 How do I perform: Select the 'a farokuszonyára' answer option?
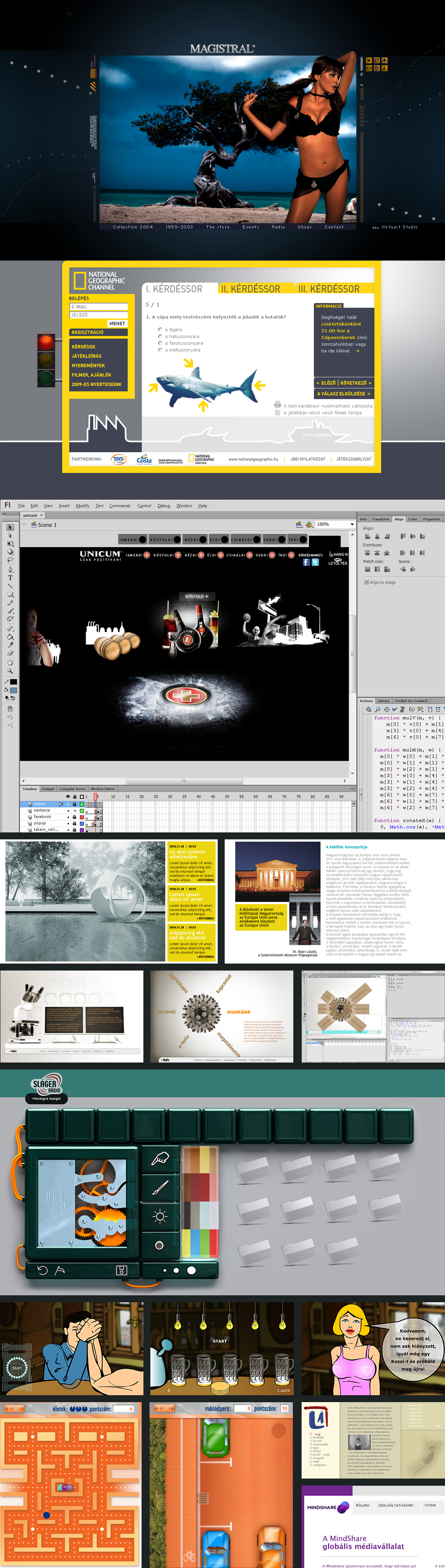[x=160, y=343]
